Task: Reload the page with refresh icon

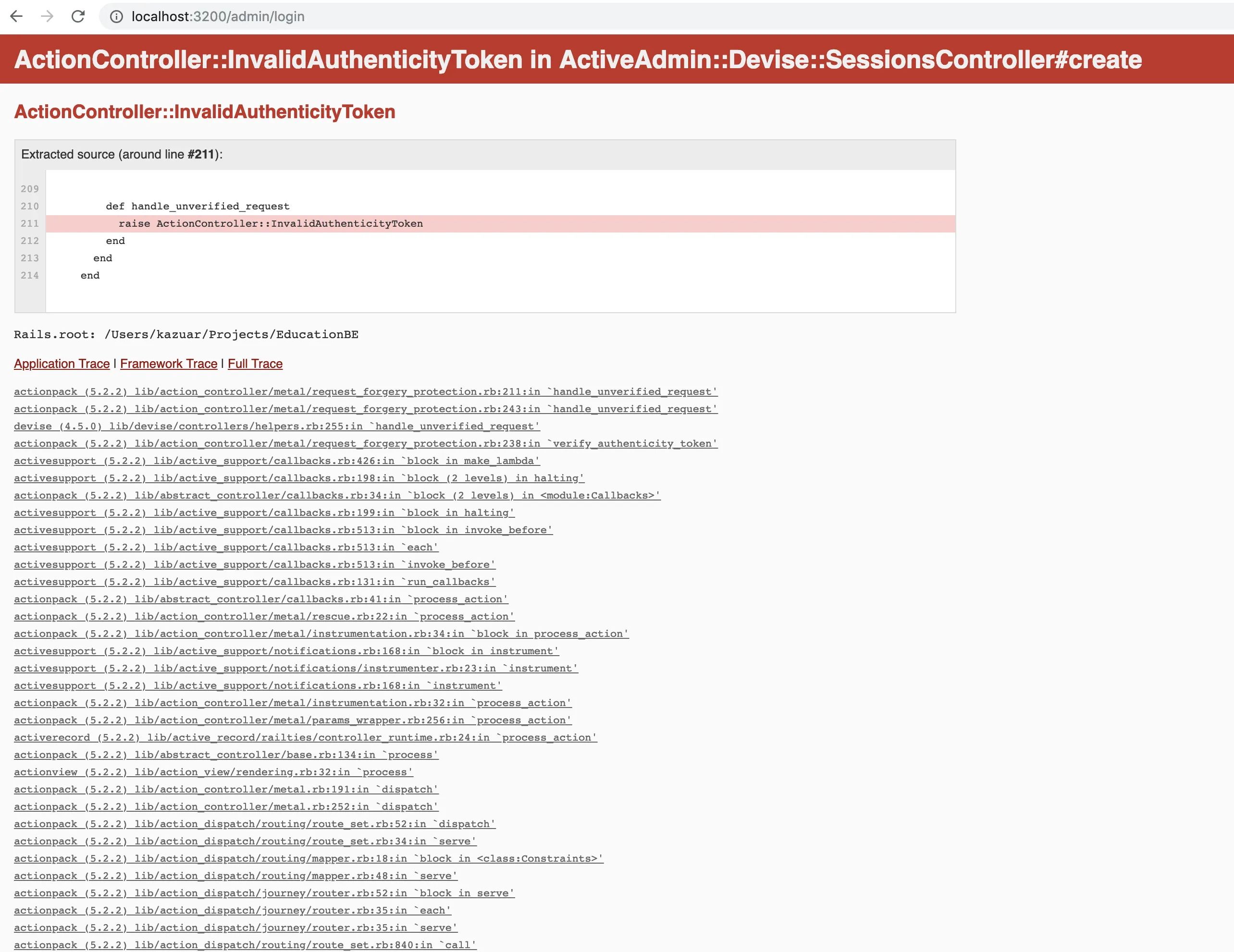Action: point(78,16)
